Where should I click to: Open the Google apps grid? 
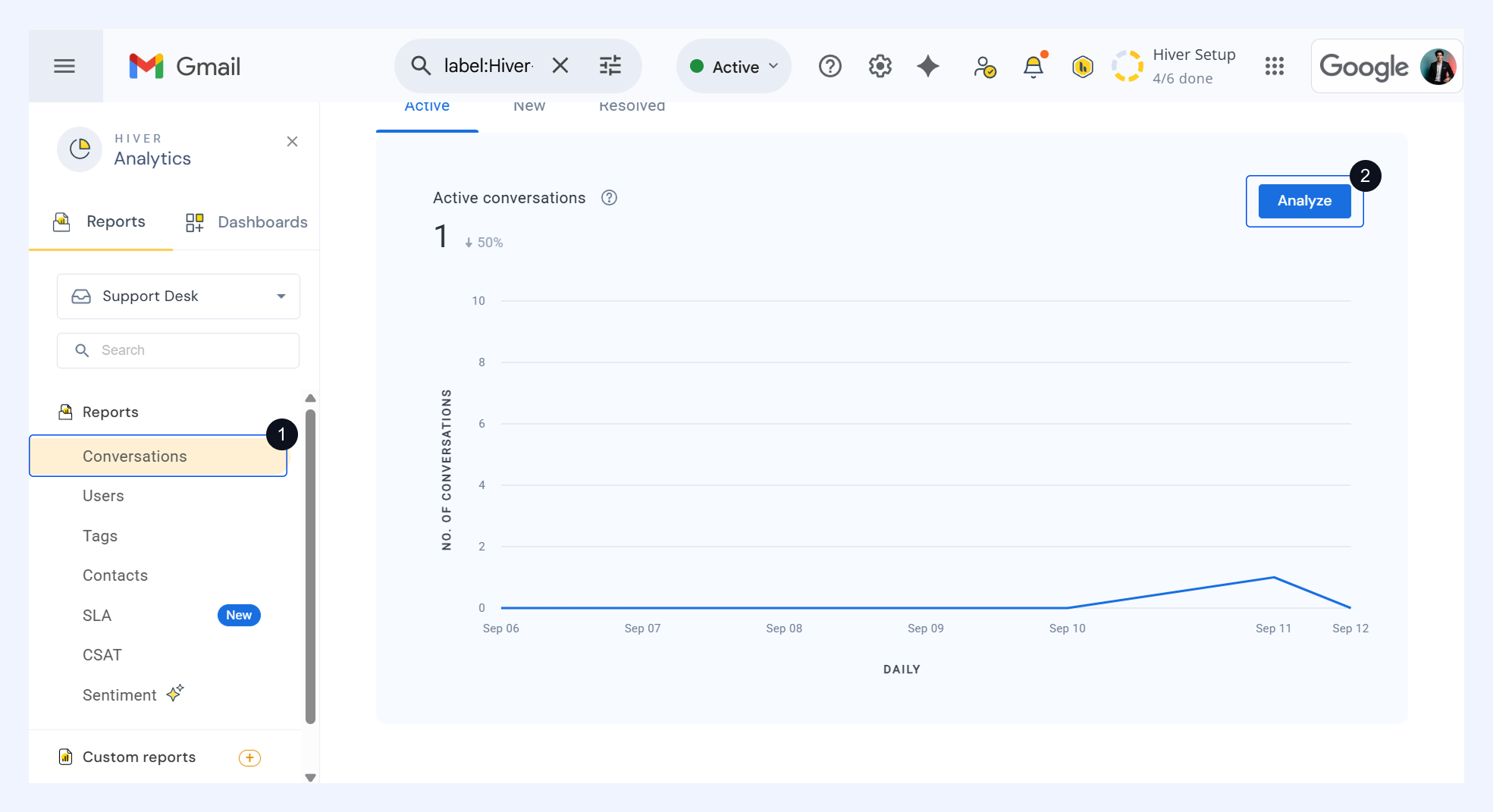(1275, 67)
